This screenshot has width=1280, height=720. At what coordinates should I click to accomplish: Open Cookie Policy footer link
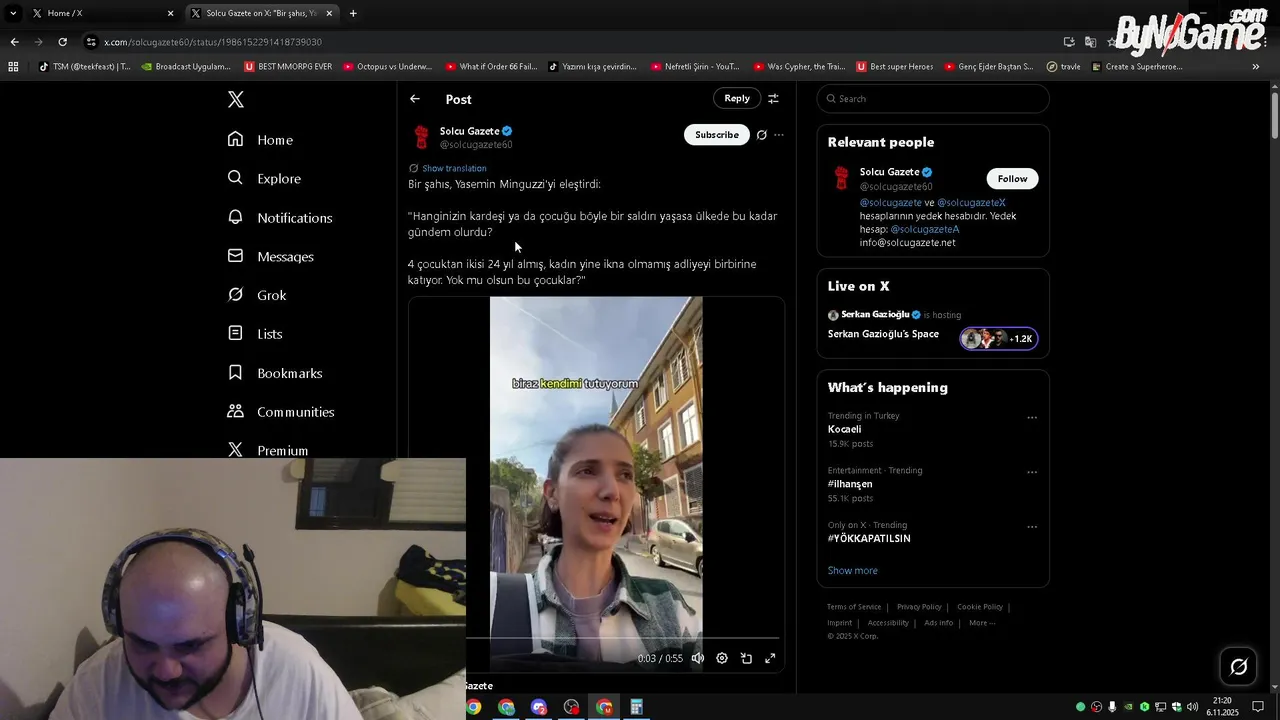coord(980,607)
